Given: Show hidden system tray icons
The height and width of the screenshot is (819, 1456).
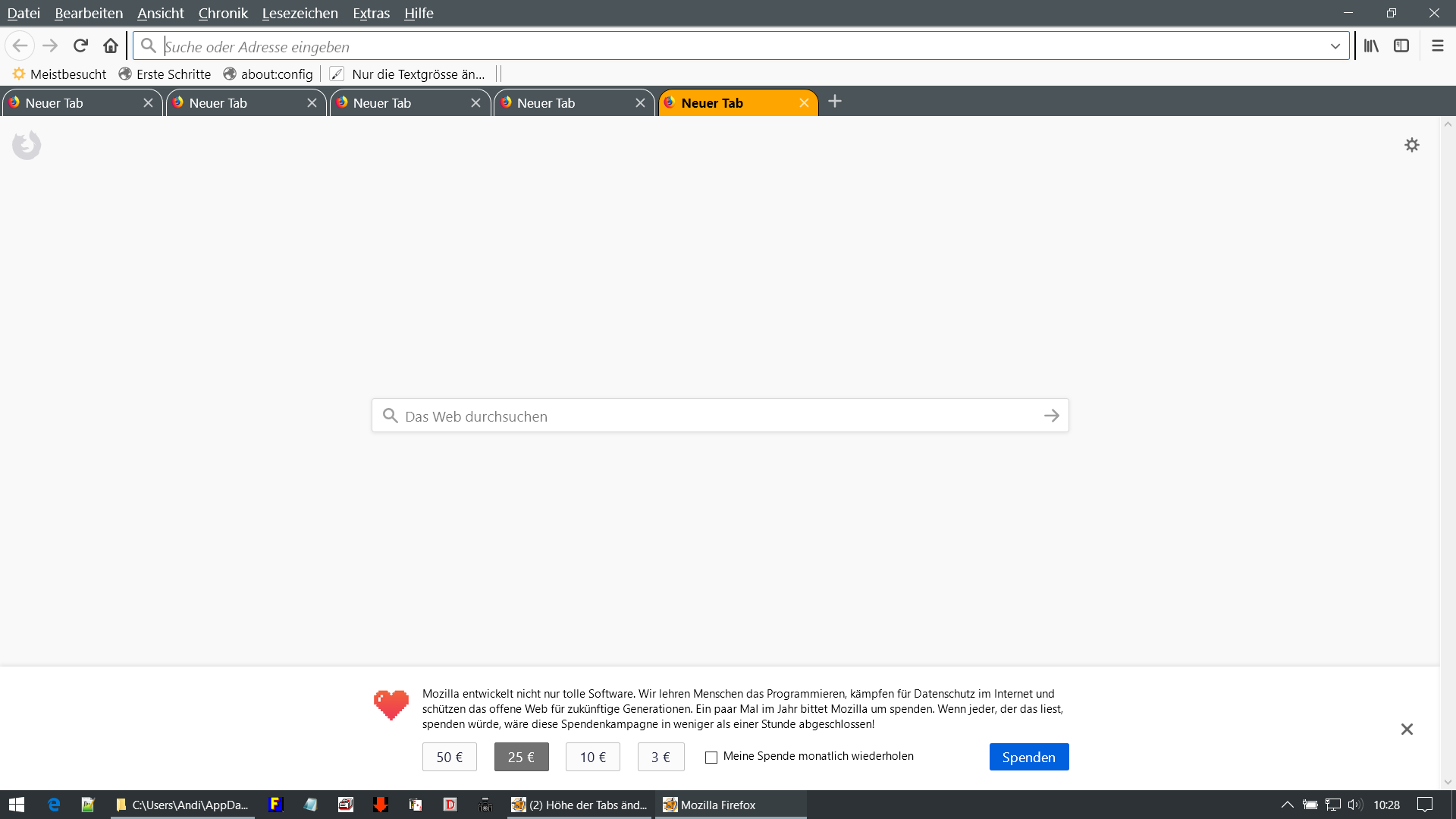Looking at the screenshot, I should (x=1287, y=805).
